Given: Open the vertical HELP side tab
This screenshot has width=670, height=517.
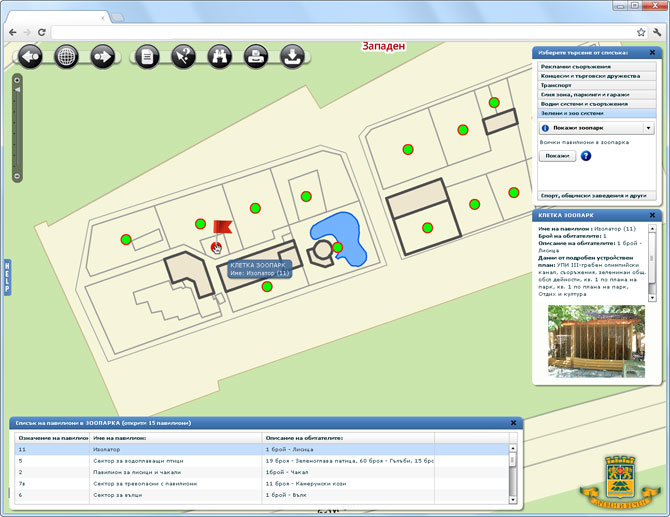Looking at the screenshot, I should [x=7, y=277].
